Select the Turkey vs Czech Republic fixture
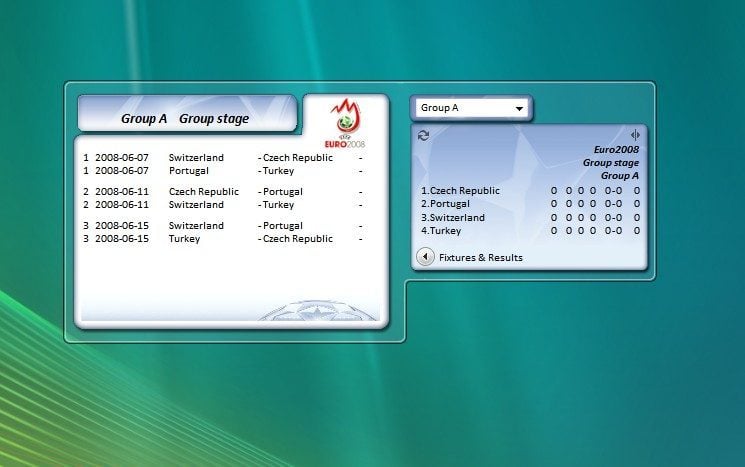Screen dimensions: 745x467 (222, 239)
